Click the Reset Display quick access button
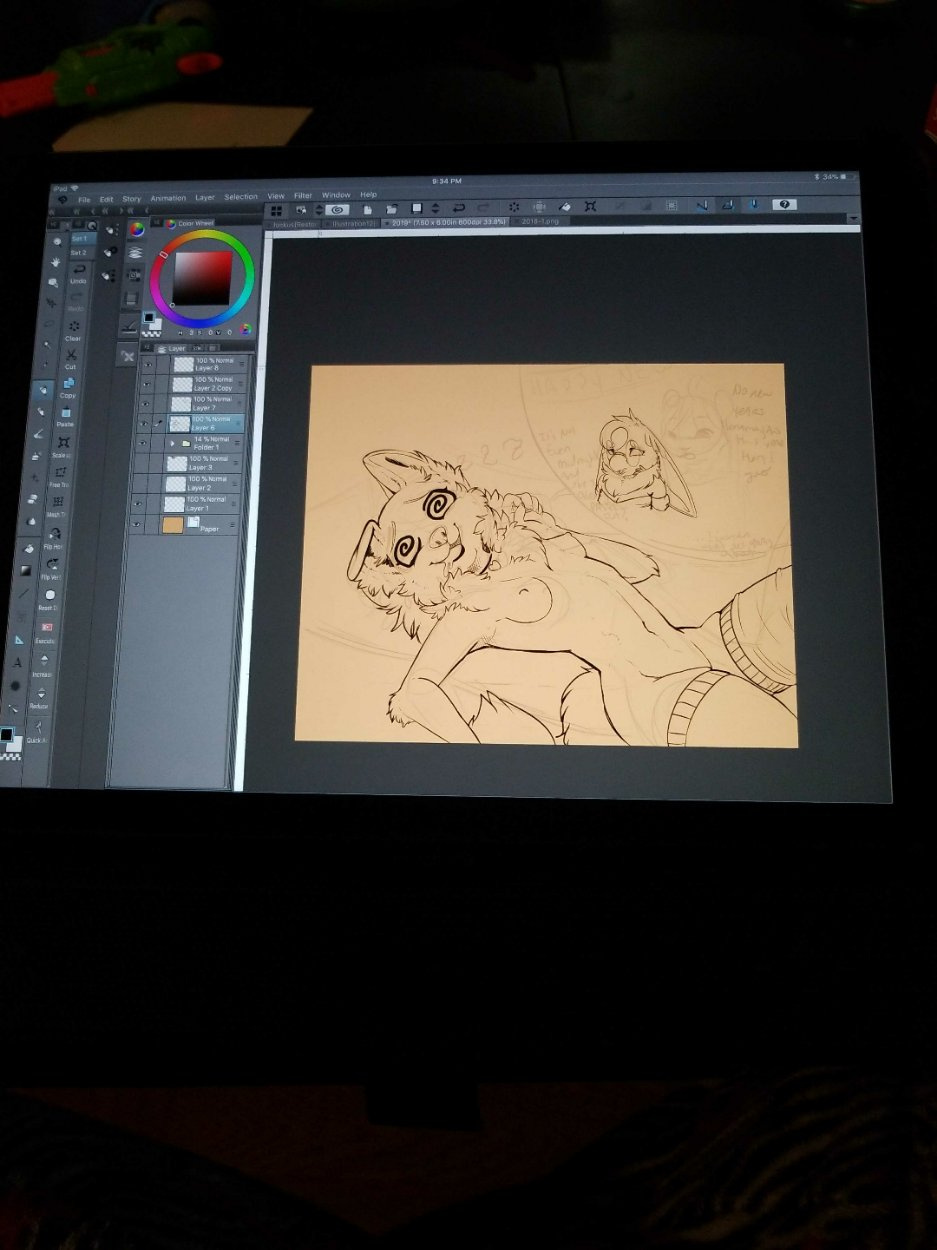 pos(50,599)
